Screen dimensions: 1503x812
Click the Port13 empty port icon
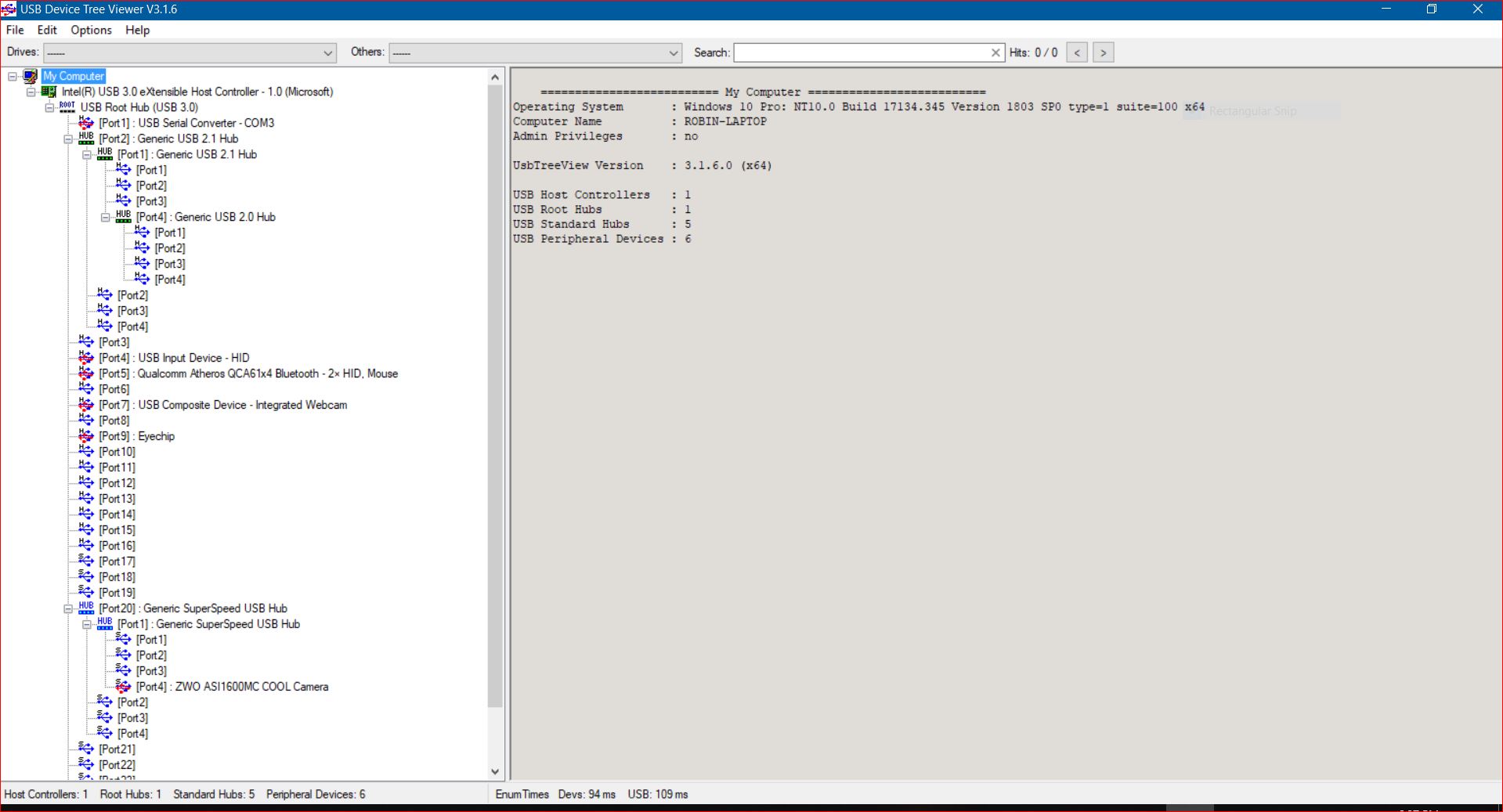pyautogui.click(x=86, y=499)
